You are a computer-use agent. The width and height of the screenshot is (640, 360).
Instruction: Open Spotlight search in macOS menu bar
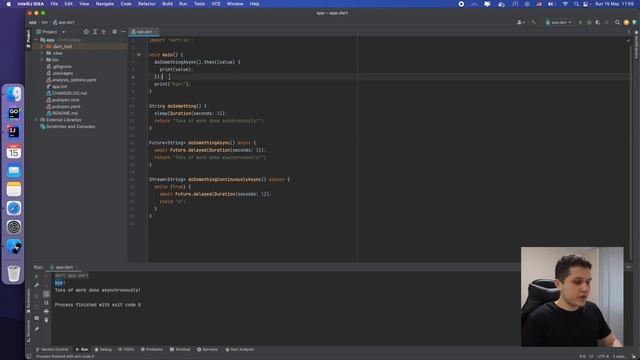tap(576, 4)
